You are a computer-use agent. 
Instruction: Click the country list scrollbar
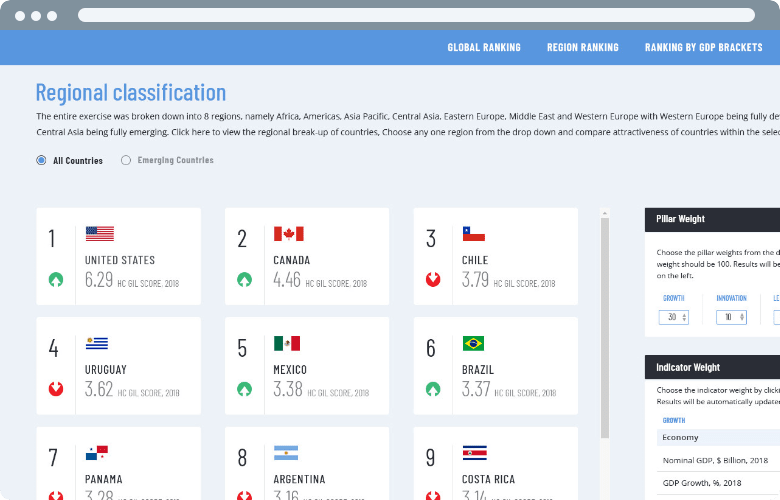[605, 328]
